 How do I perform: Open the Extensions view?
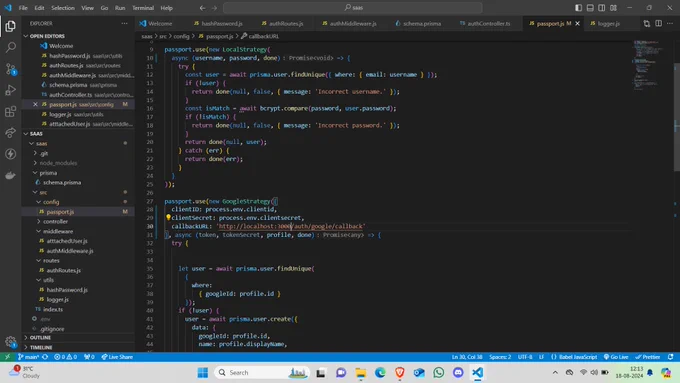click(10, 111)
